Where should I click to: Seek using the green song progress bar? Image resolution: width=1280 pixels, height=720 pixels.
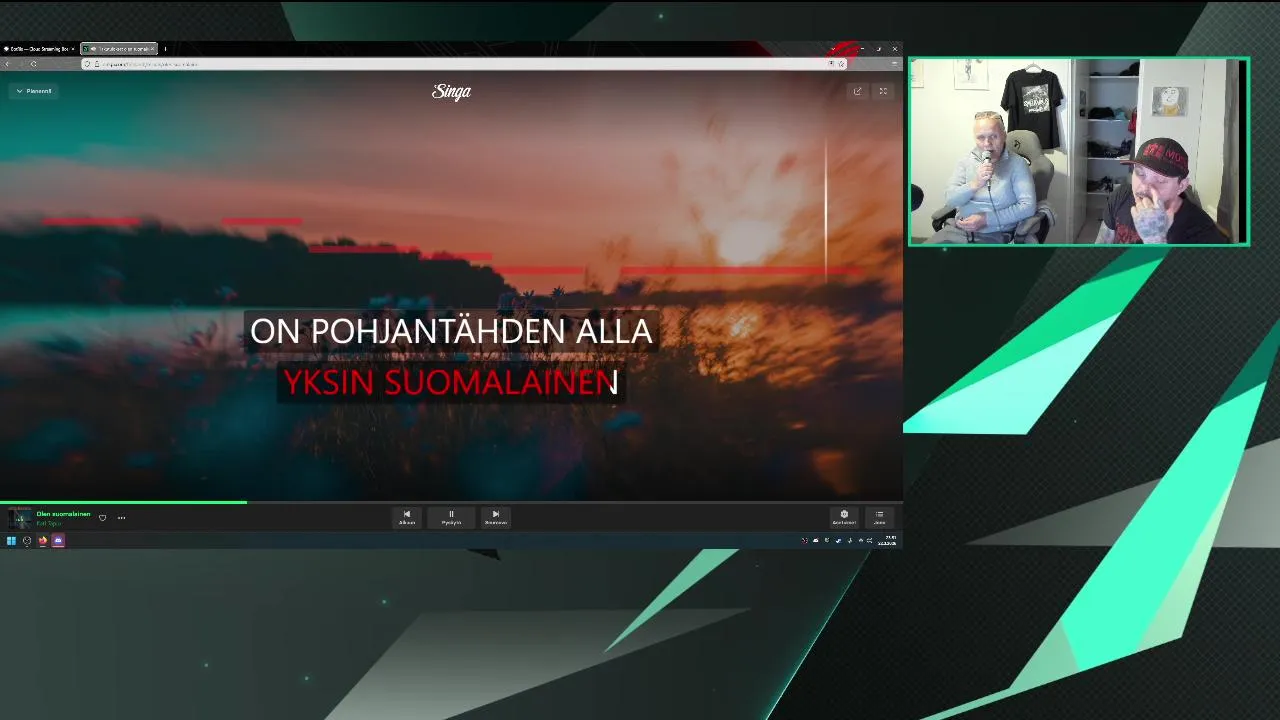[451, 502]
